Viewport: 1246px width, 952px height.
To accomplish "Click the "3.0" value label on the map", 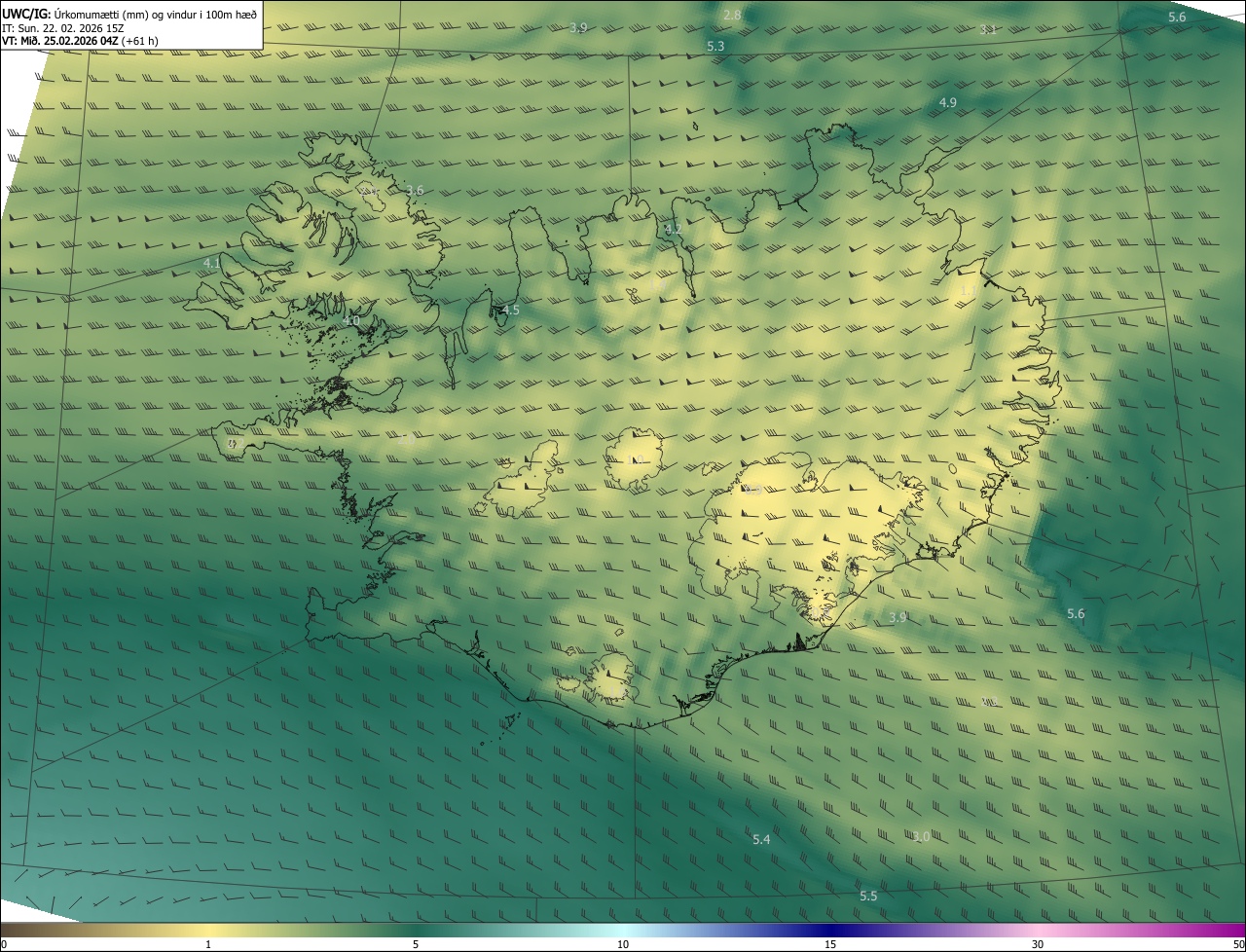I will [921, 836].
